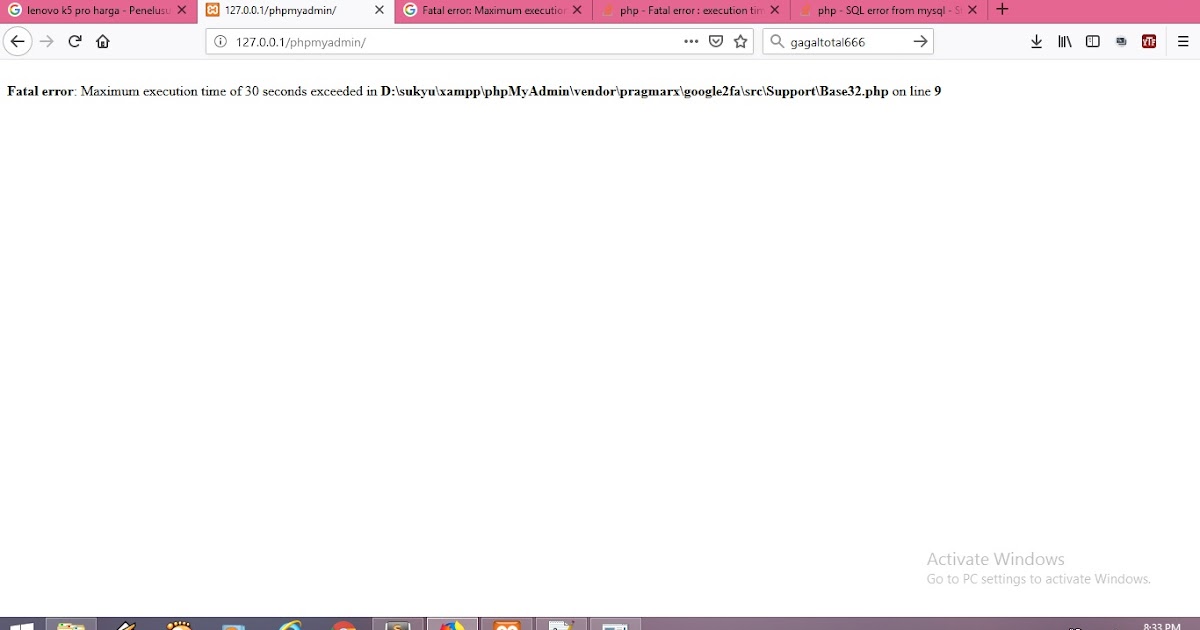Select the 127.0.0.1/phpmyadmin/ tab
Screen dimensions: 1200x630
click(x=296, y=10)
